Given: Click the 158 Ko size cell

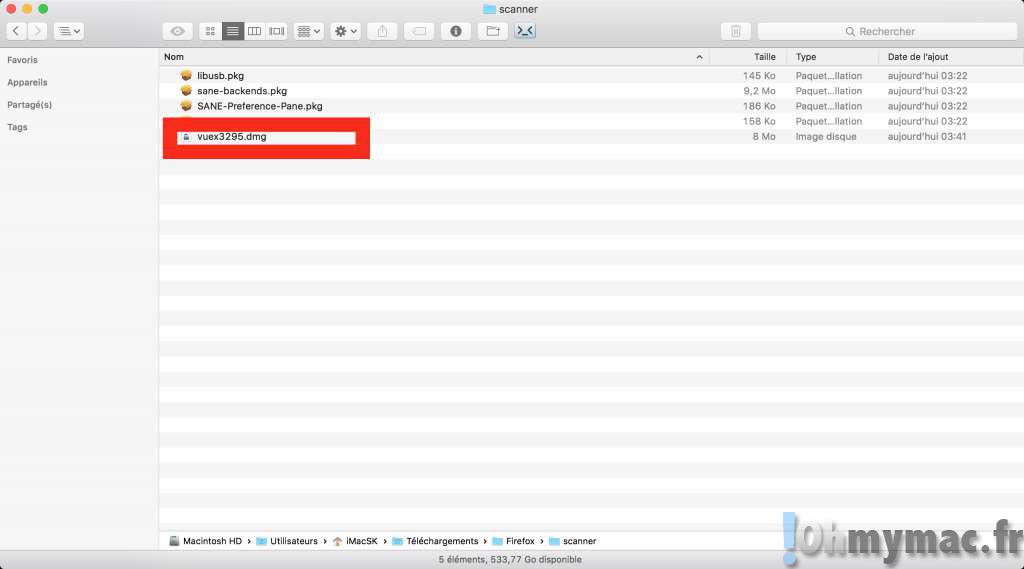Looking at the screenshot, I should pos(759,122).
